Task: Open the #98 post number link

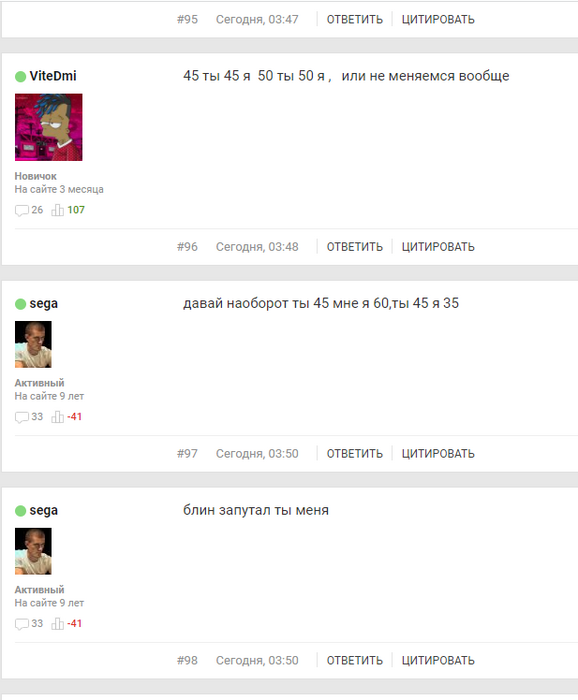Action: click(187, 660)
